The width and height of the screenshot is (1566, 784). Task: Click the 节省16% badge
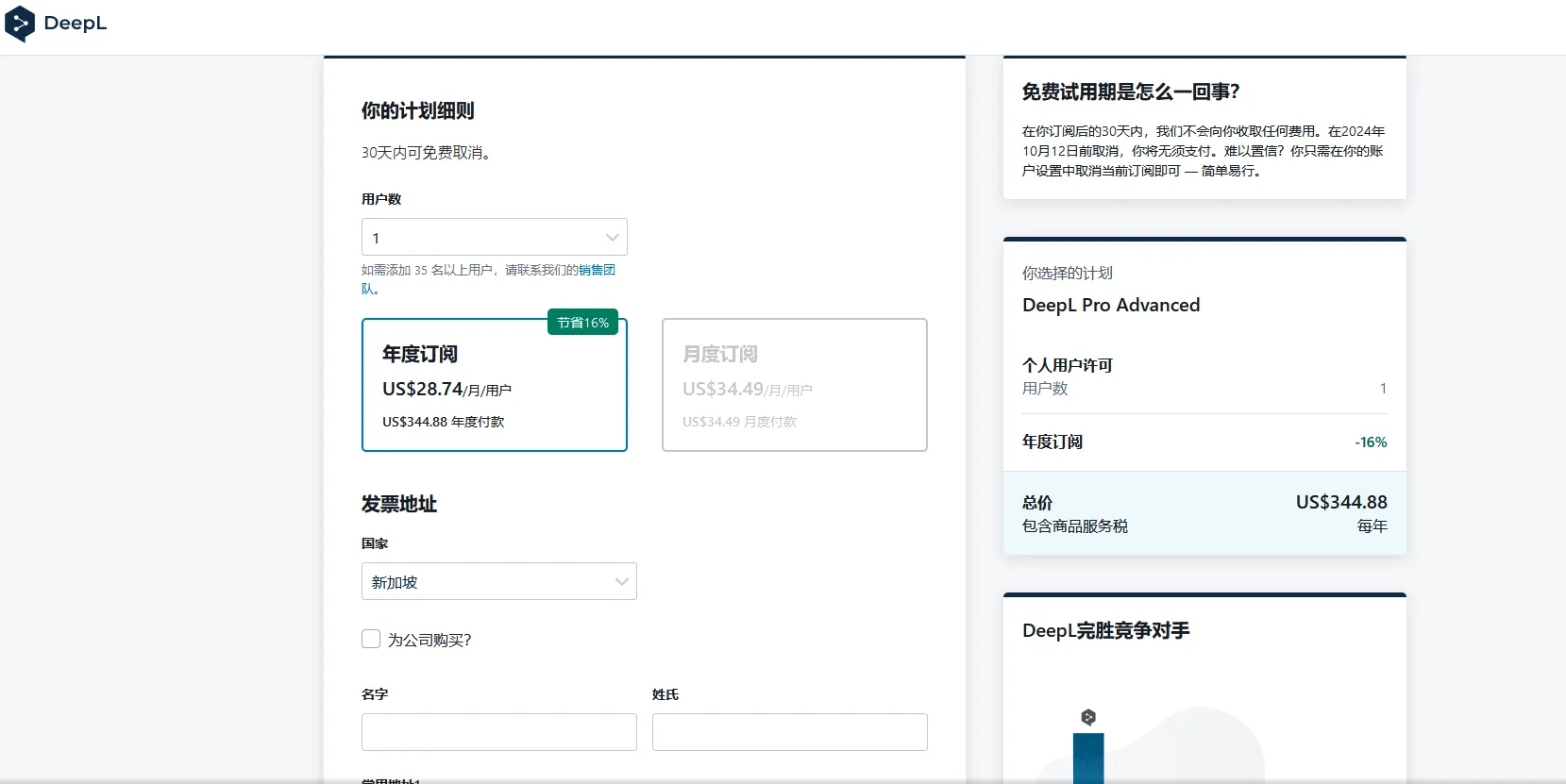582,323
